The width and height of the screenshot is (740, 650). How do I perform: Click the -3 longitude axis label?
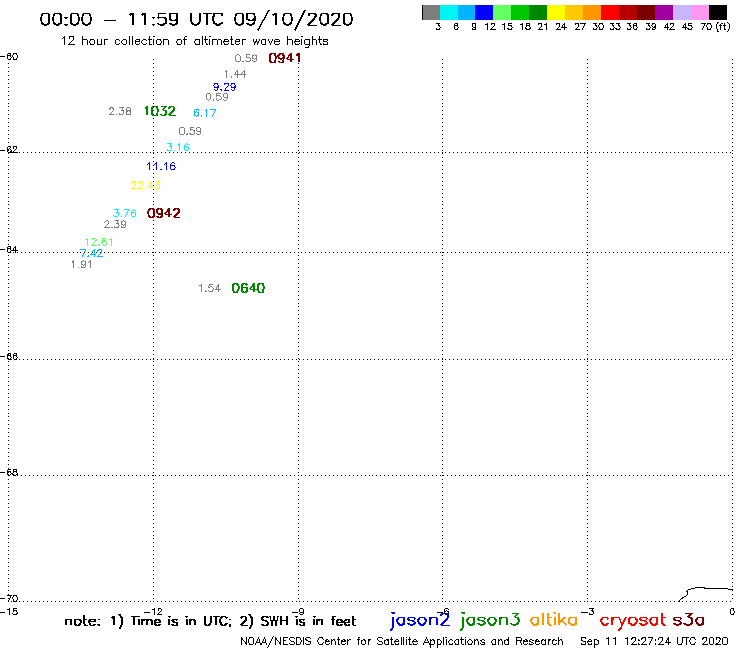coord(588,612)
